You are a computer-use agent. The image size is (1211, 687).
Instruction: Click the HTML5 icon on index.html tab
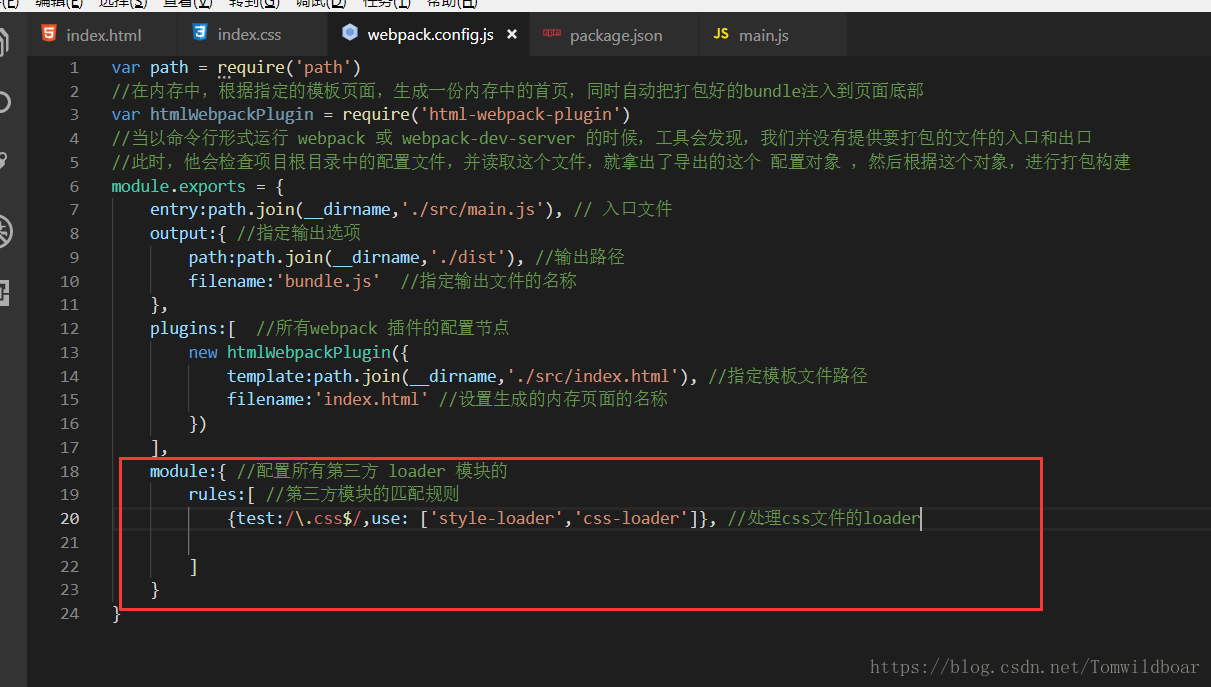click(50, 34)
